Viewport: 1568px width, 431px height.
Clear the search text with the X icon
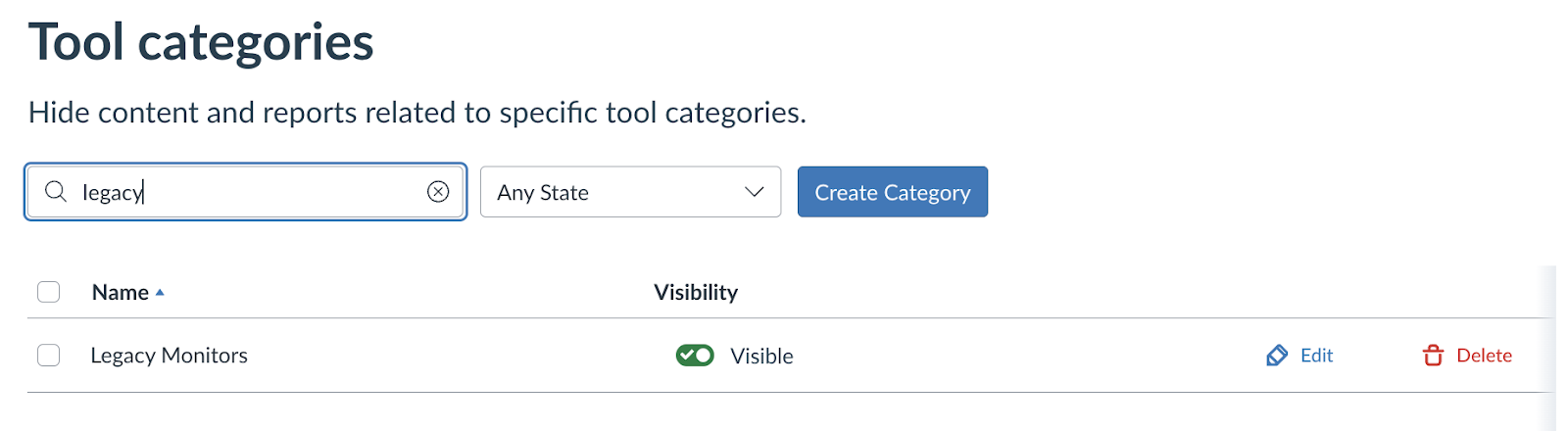[x=438, y=192]
